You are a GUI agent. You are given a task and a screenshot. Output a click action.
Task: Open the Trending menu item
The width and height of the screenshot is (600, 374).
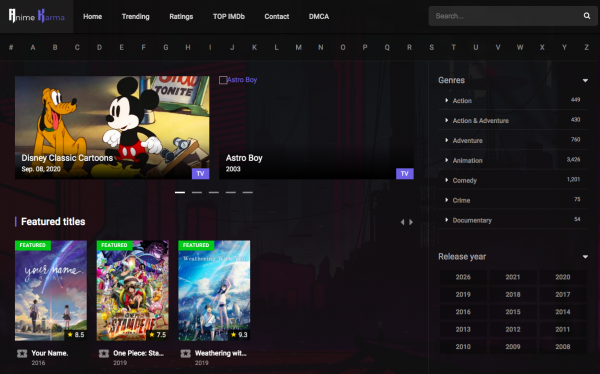[135, 16]
